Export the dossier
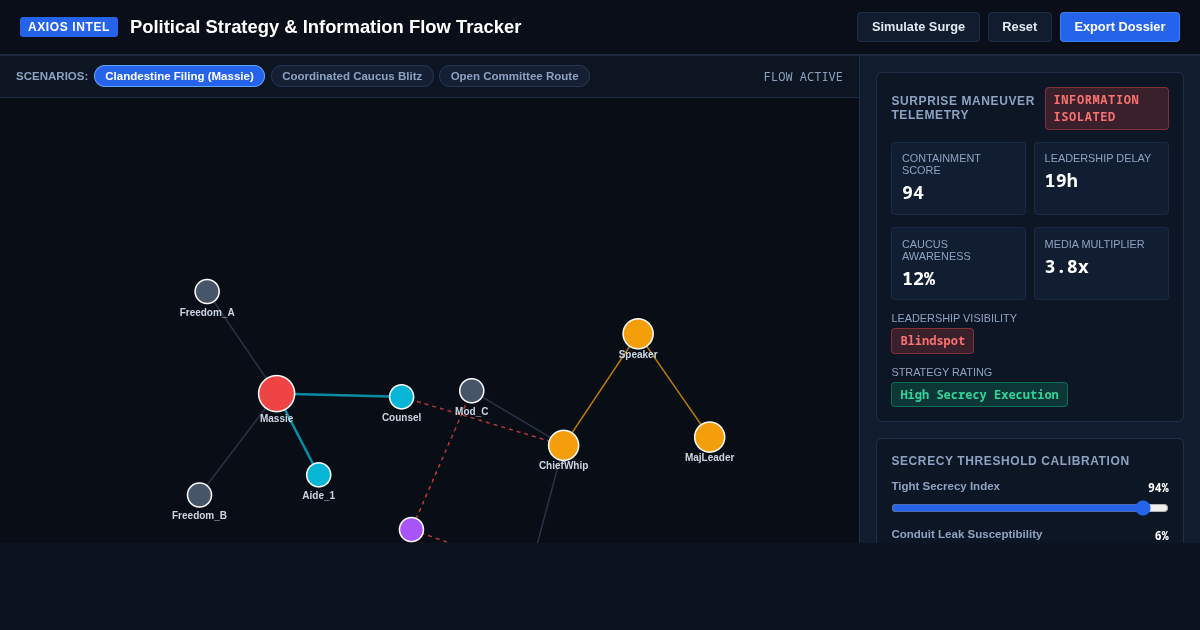 (x=1120, y=27)
